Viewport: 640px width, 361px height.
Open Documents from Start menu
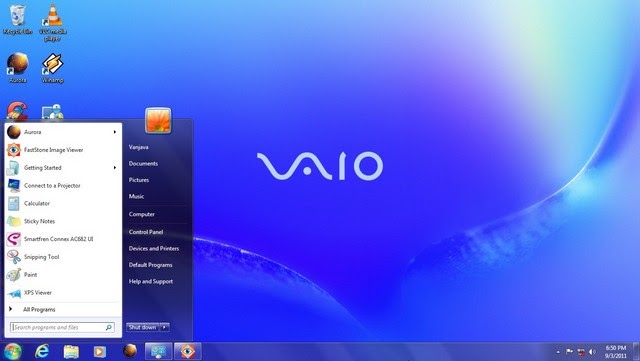[x=143, y=163]
